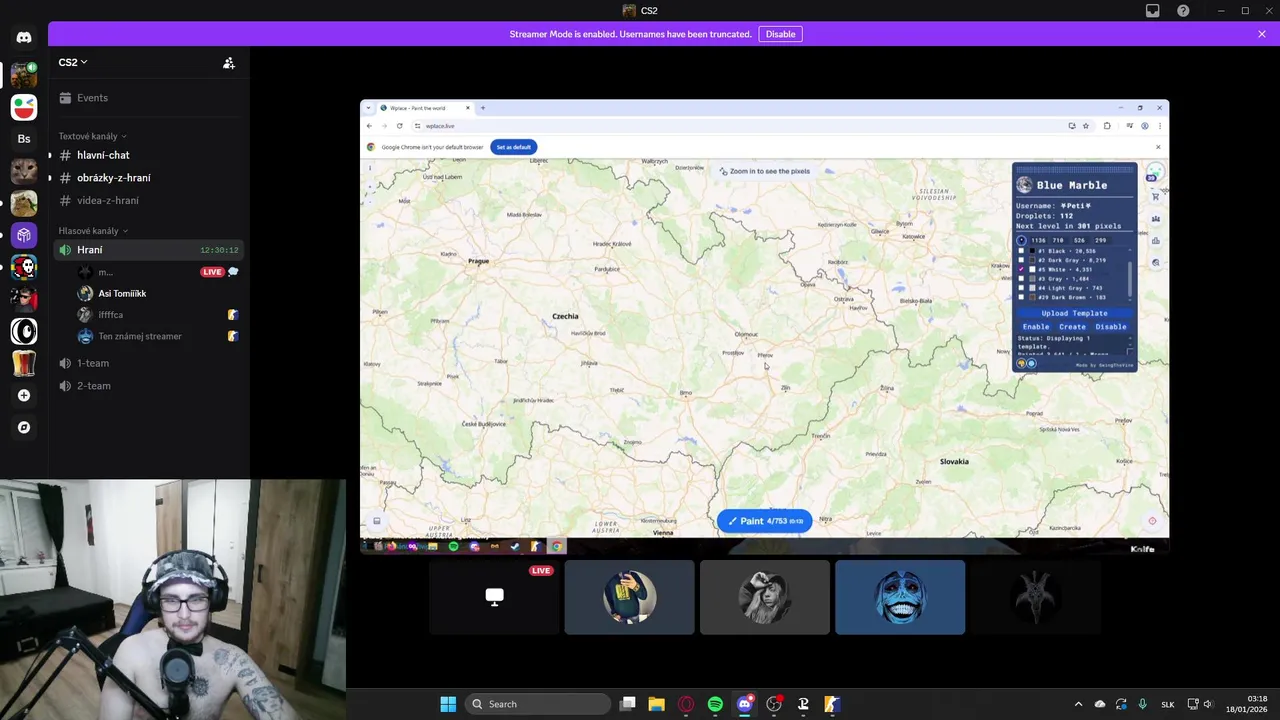
Task: Select the red-green smiley face server icon
Action: pos(24,106)
